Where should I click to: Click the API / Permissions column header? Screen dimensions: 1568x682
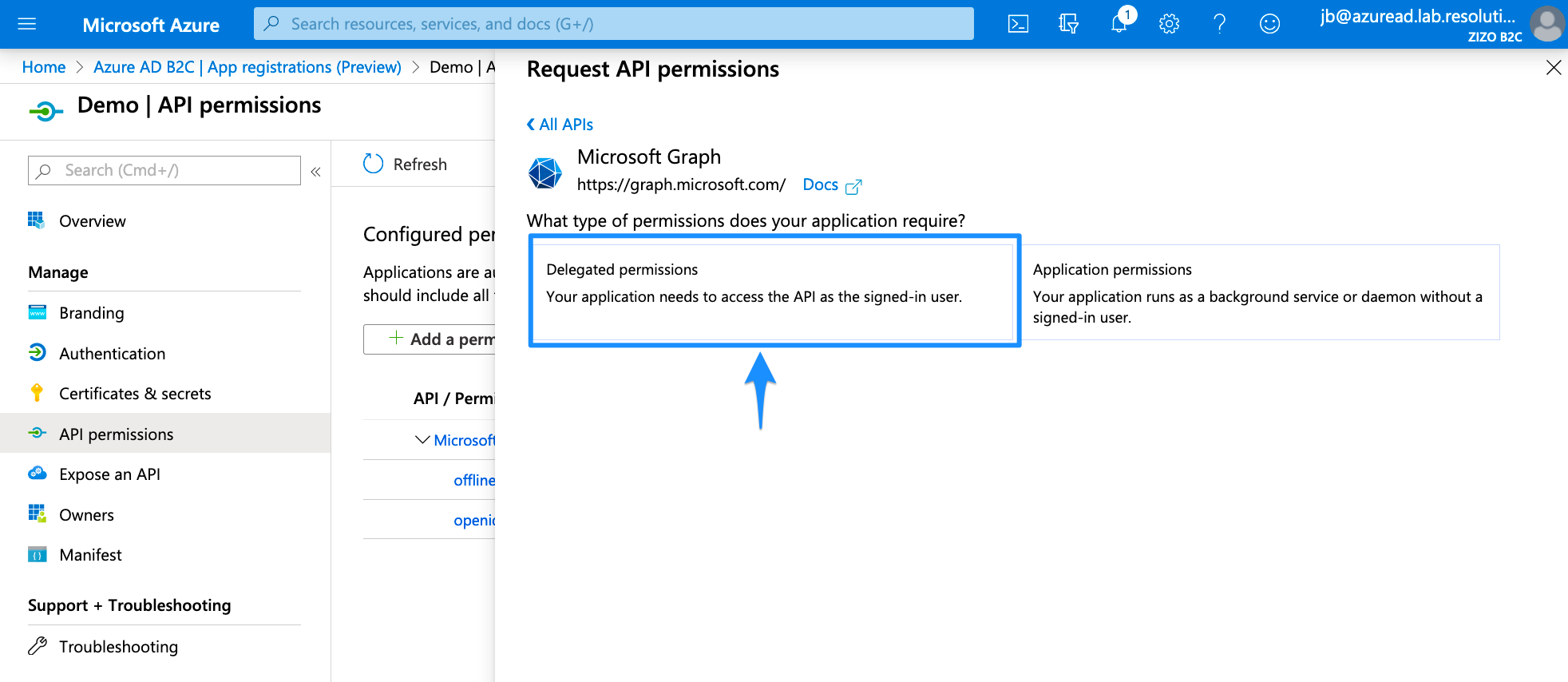(453, 398)
